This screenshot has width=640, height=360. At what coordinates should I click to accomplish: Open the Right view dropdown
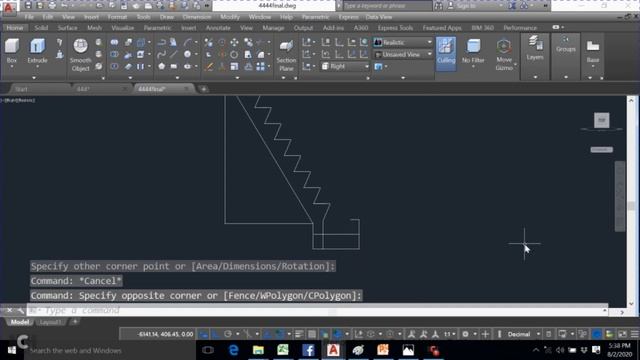[345, 66]
